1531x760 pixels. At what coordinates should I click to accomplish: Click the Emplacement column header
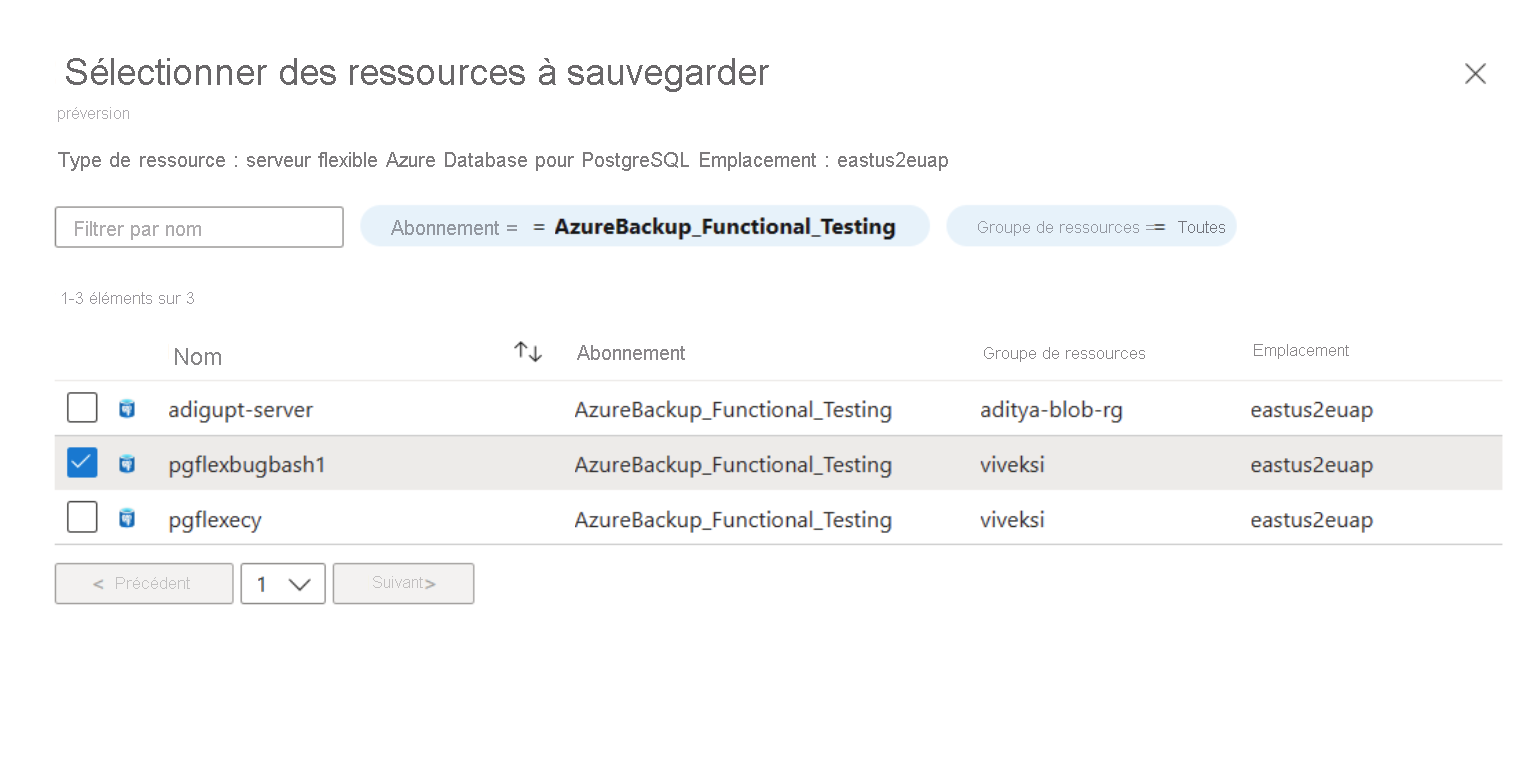click(1301, 351)
